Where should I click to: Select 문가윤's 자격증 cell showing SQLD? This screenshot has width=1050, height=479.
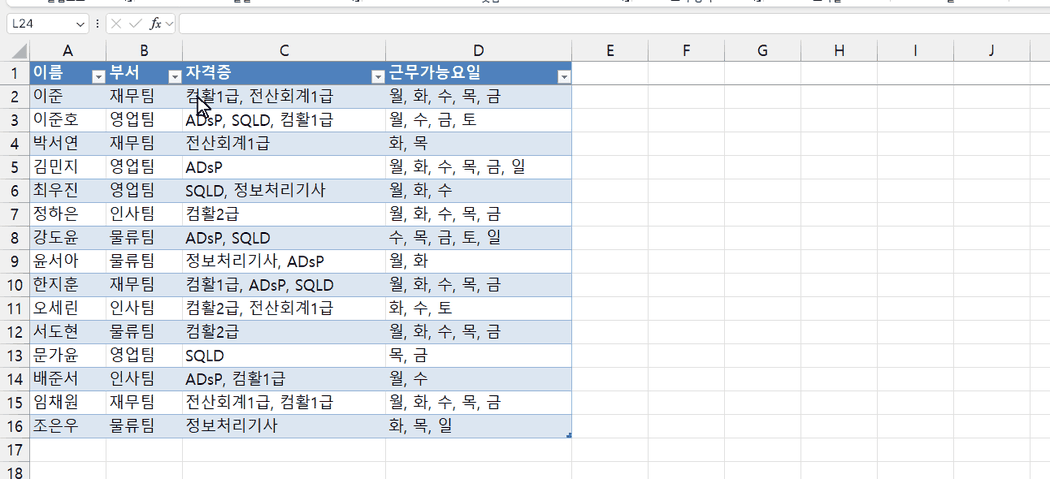coord(284,355)
